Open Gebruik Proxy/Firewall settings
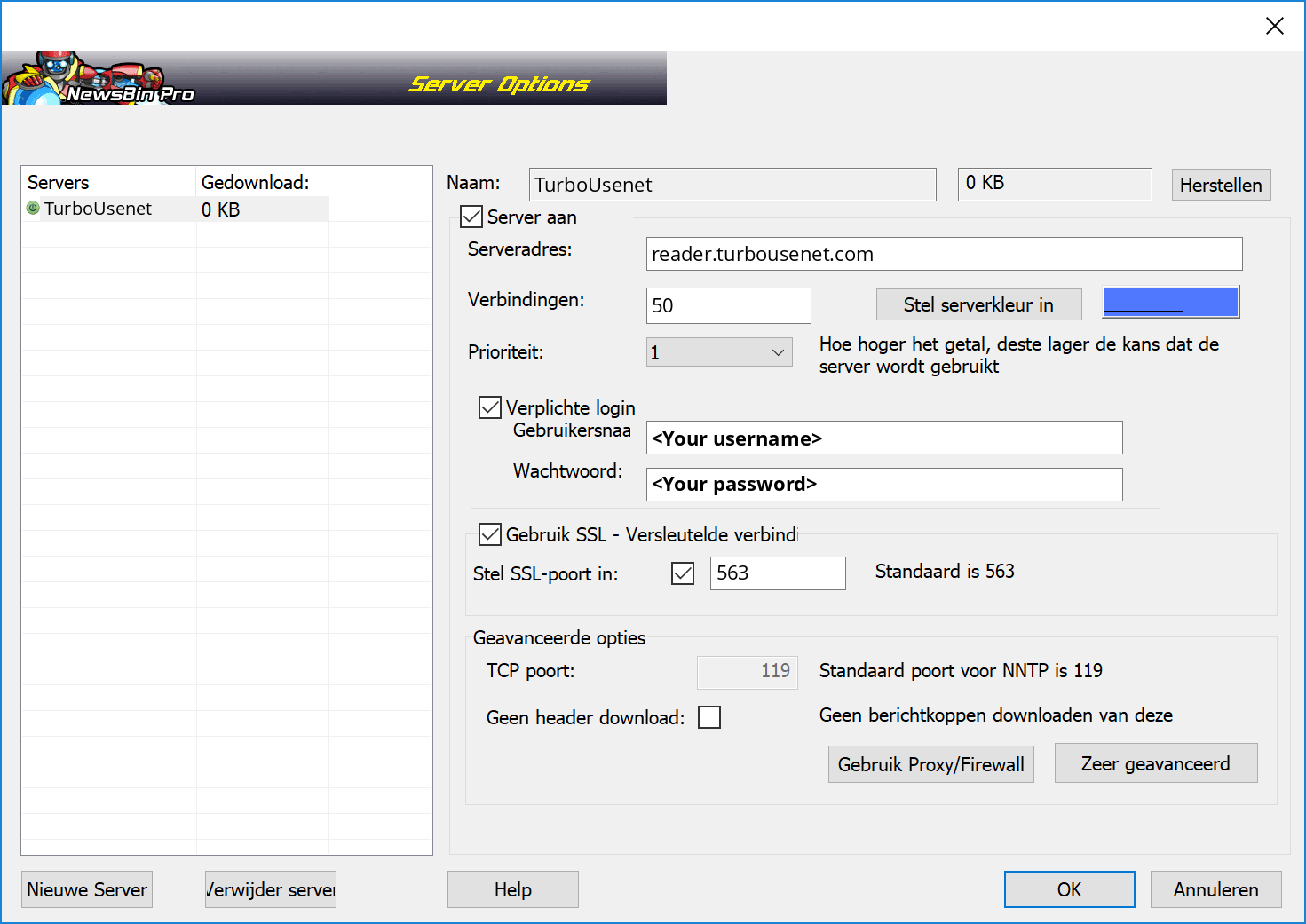The width and height of the screenshot is (1306, 924). click(930, 764)
